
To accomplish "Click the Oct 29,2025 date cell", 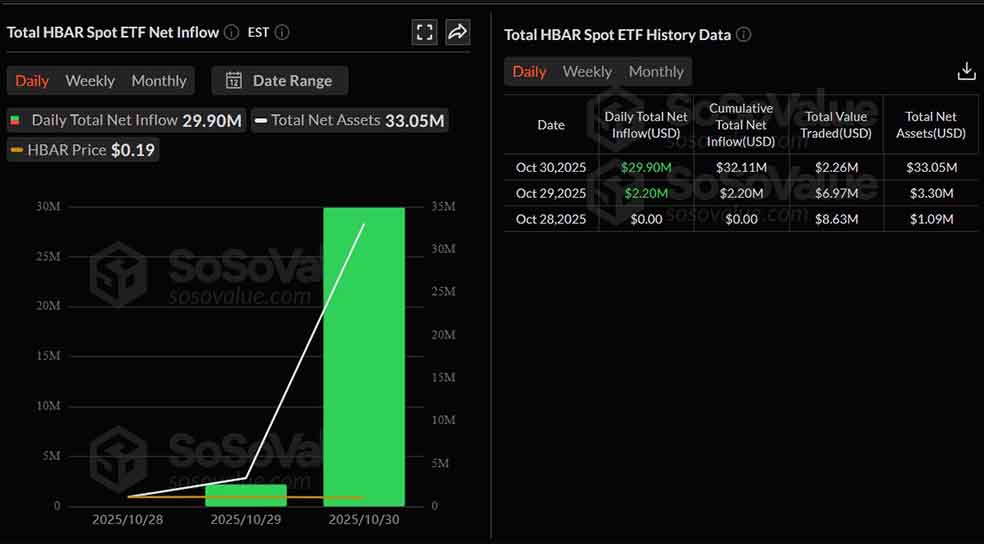I will pyautogui.click(x=551, y=193).
